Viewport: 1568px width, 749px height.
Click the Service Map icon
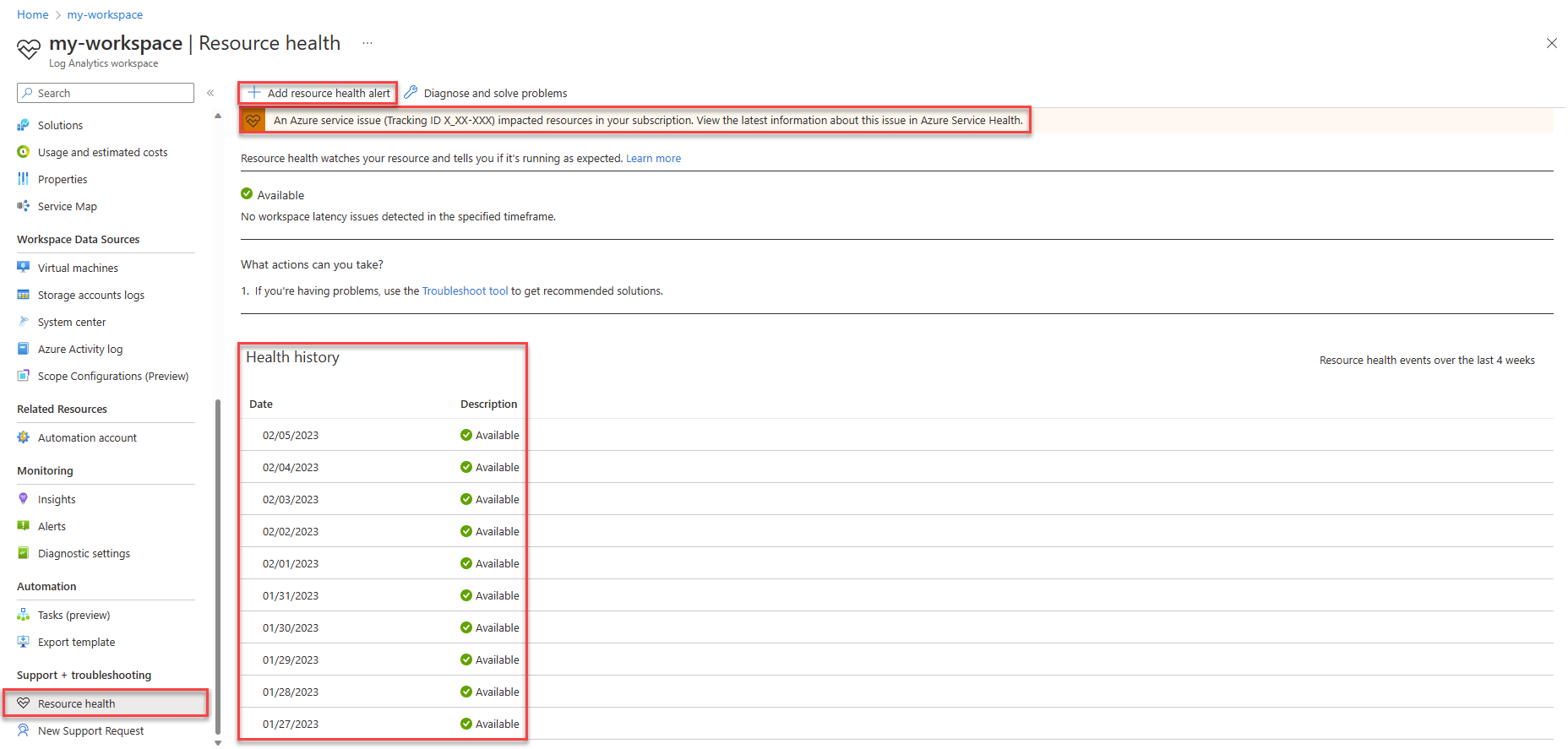pos(24,206)
